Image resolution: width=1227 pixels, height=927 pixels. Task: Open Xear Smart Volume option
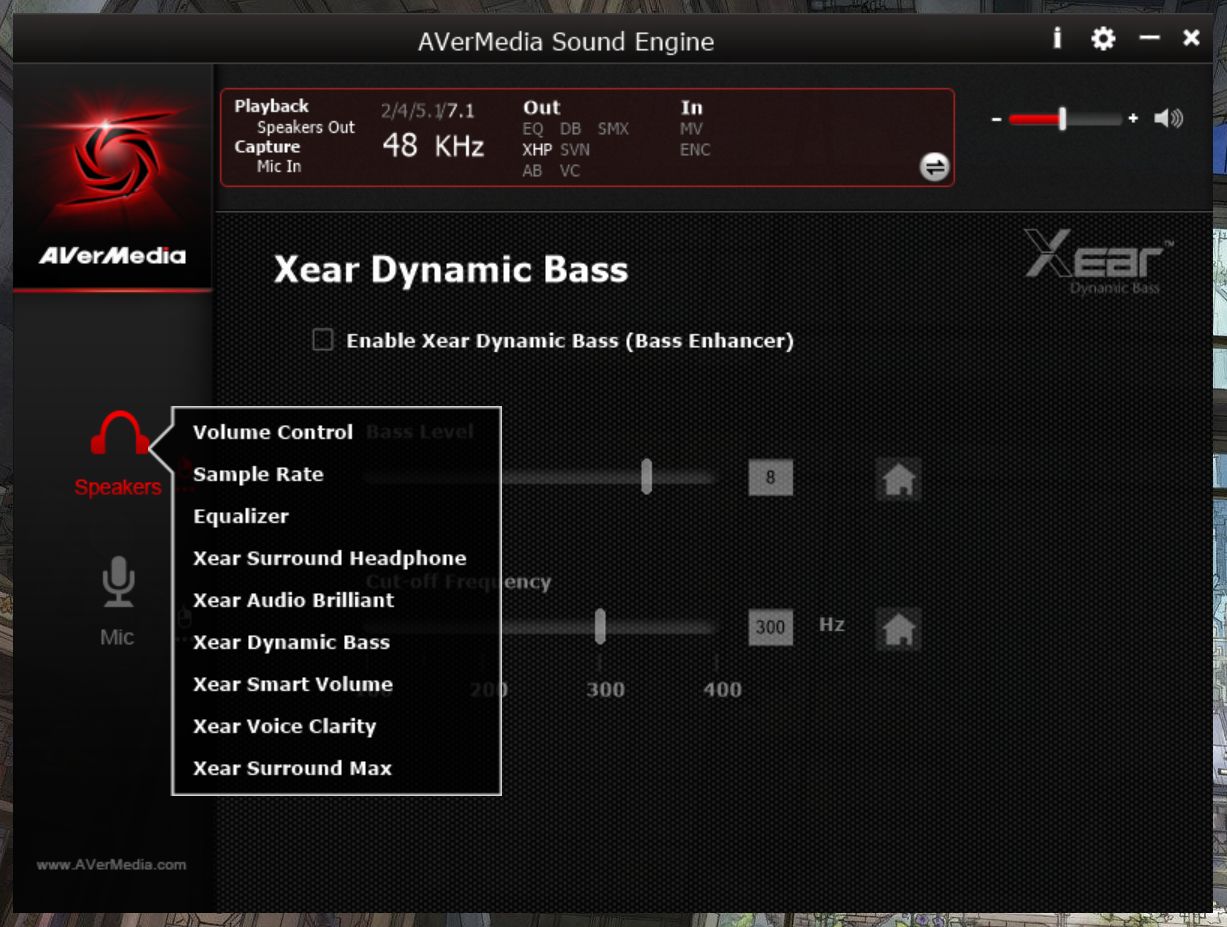[x=293, y=684]
